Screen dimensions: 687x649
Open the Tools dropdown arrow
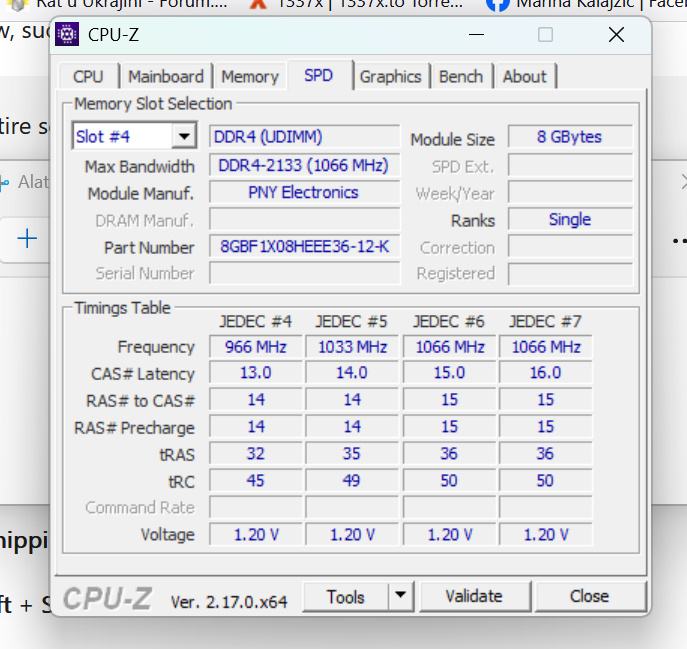pos(400,596)
